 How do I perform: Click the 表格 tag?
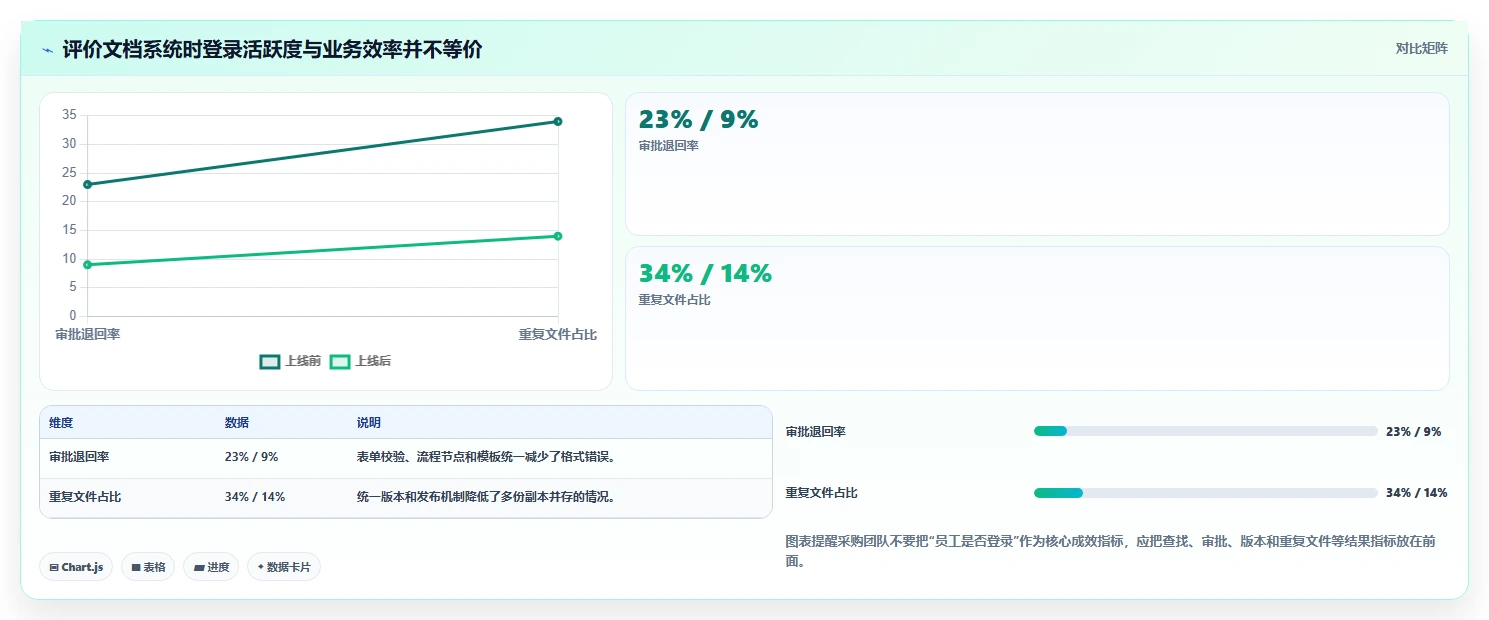(x=148, y=567)
